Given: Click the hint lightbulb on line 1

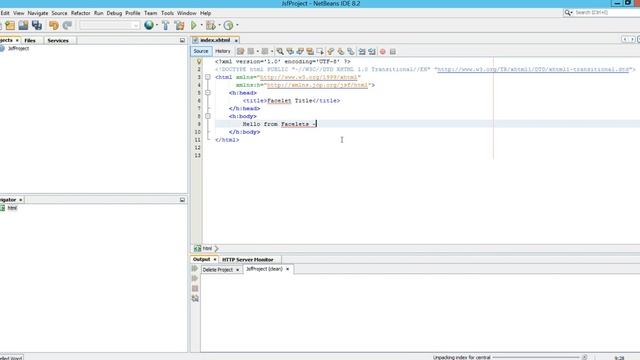Looking at the screenshot, I should coord(199,62).
